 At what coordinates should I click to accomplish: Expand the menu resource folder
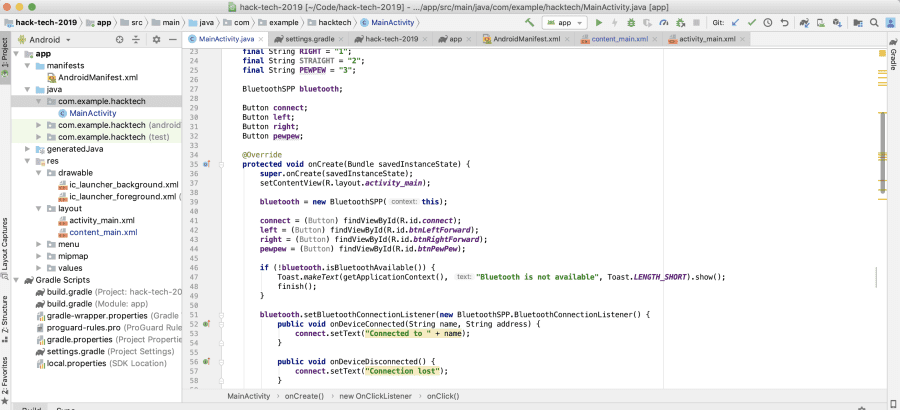click(38, 244)
